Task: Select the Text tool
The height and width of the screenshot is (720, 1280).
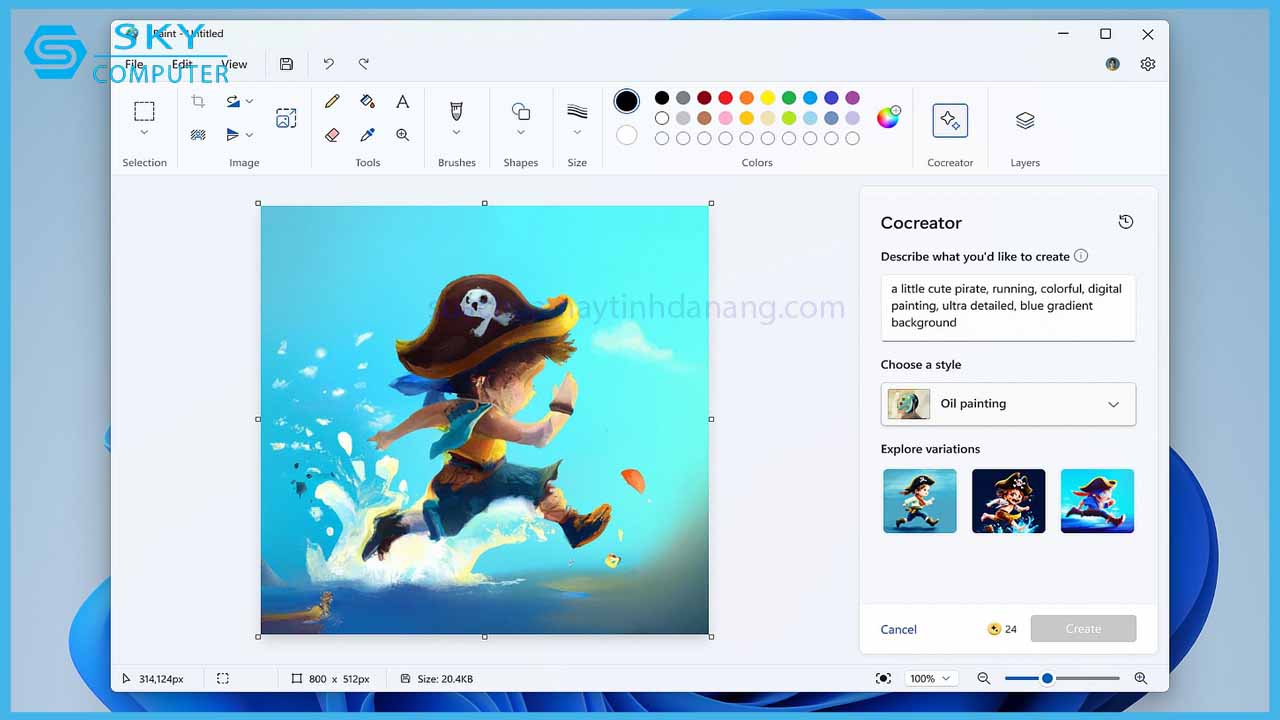Action: tap(402, 101)
